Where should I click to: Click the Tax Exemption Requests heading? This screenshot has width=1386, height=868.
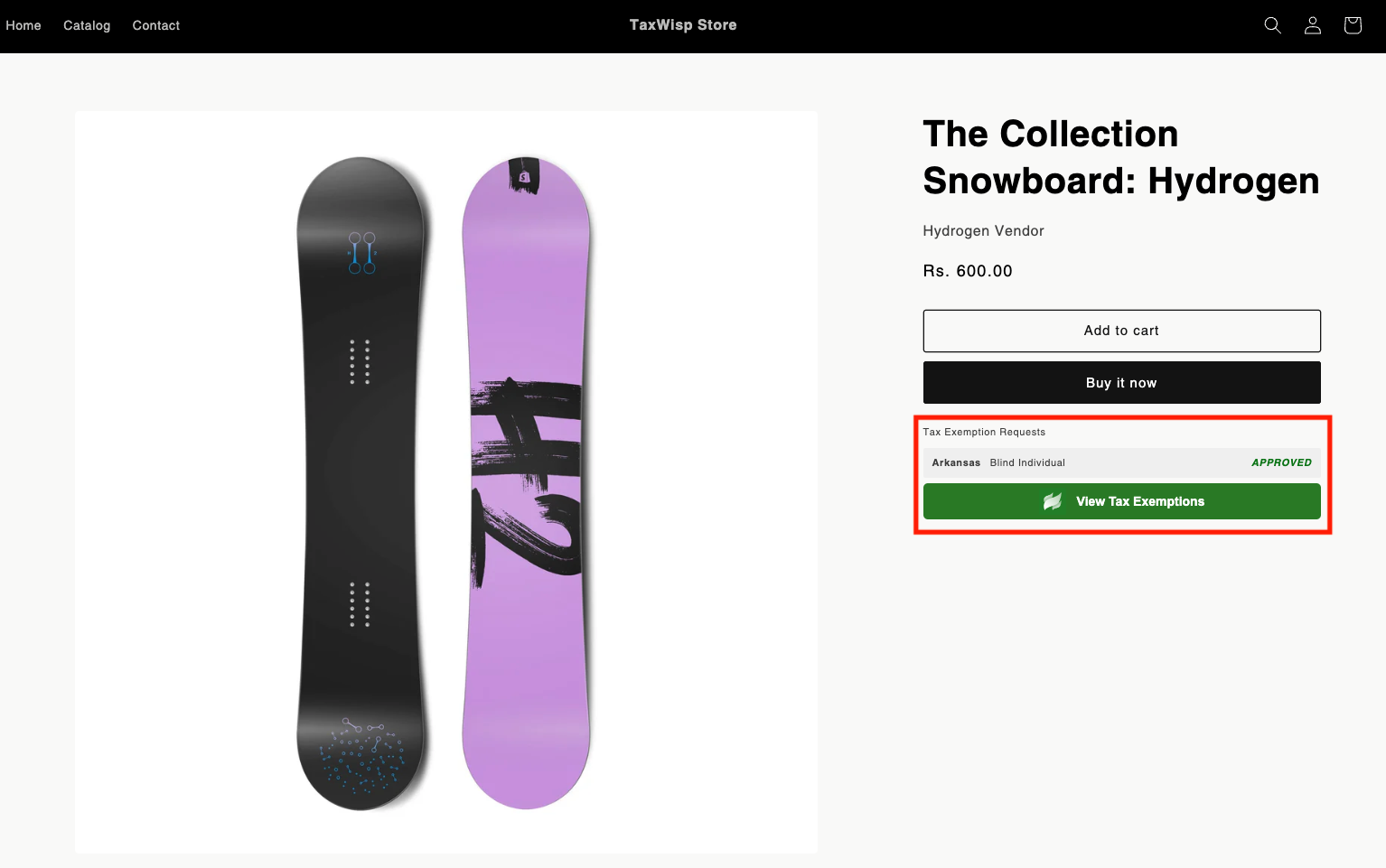[984, 432]
